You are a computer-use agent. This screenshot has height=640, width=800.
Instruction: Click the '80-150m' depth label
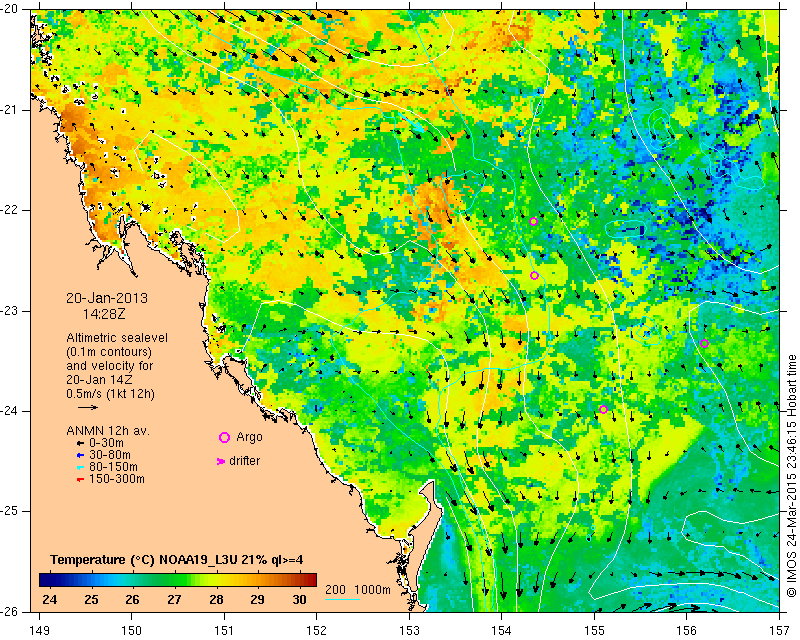point(113,467)
